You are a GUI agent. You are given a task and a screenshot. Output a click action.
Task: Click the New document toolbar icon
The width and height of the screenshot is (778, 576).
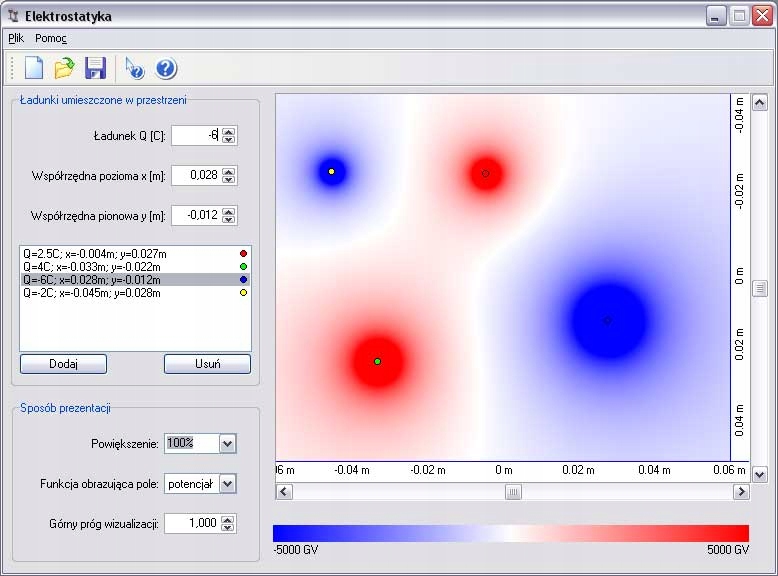tap(34, 68)
